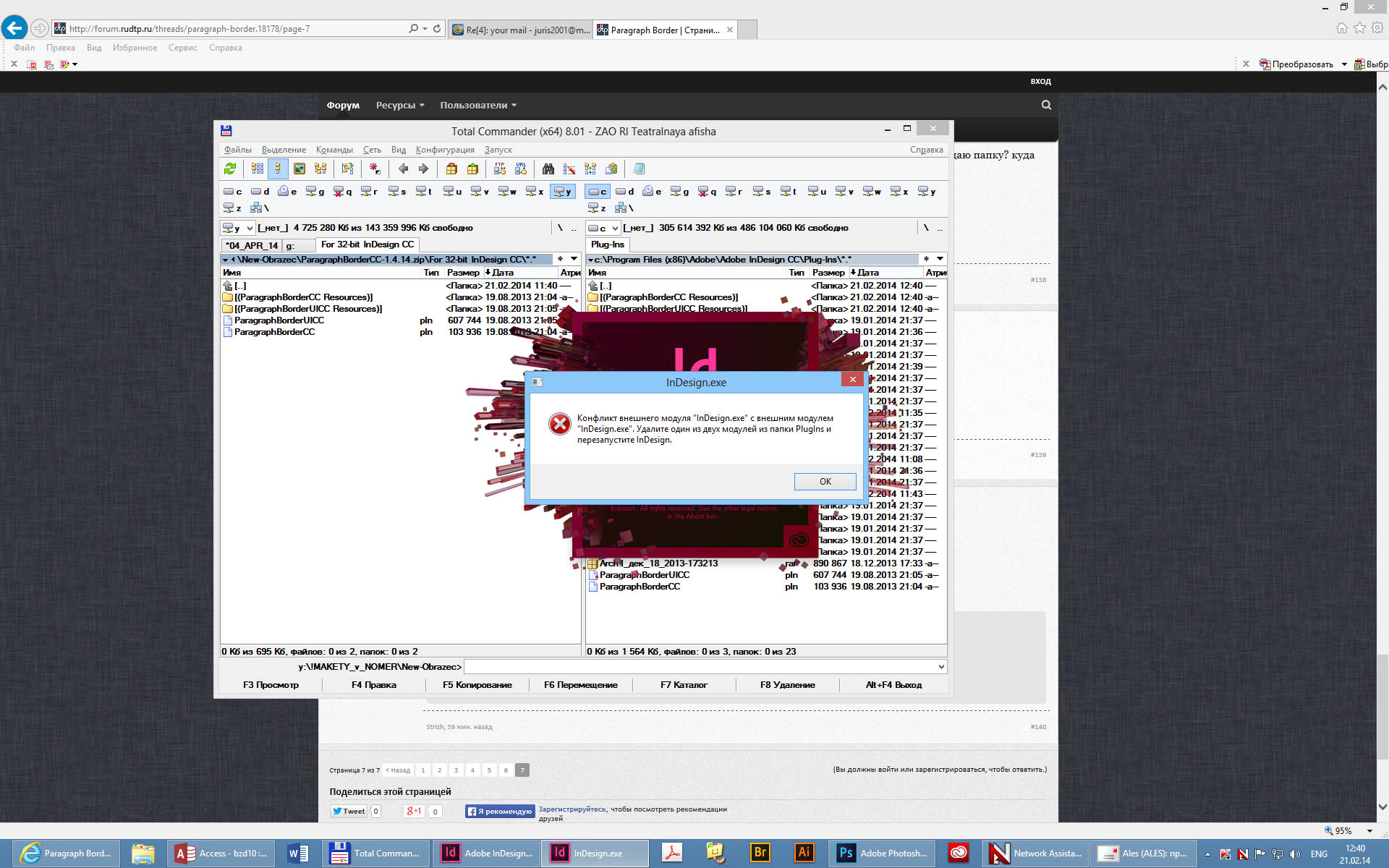Select drive d in left drive bar

(x=260, y=192)
